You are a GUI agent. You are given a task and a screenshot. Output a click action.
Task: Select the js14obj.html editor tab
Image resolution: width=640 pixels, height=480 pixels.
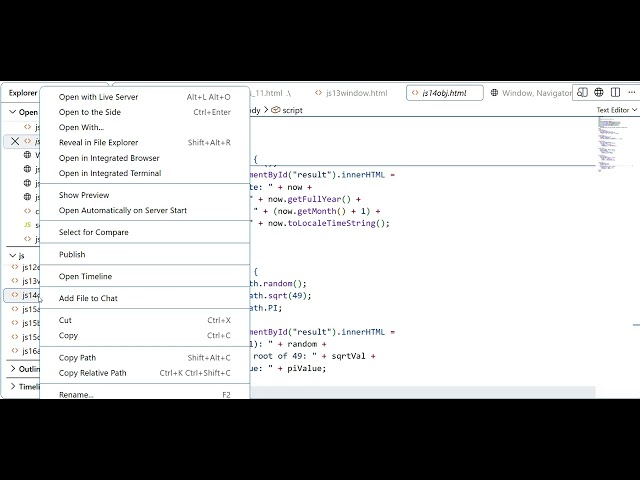click(x=444, y=93)
